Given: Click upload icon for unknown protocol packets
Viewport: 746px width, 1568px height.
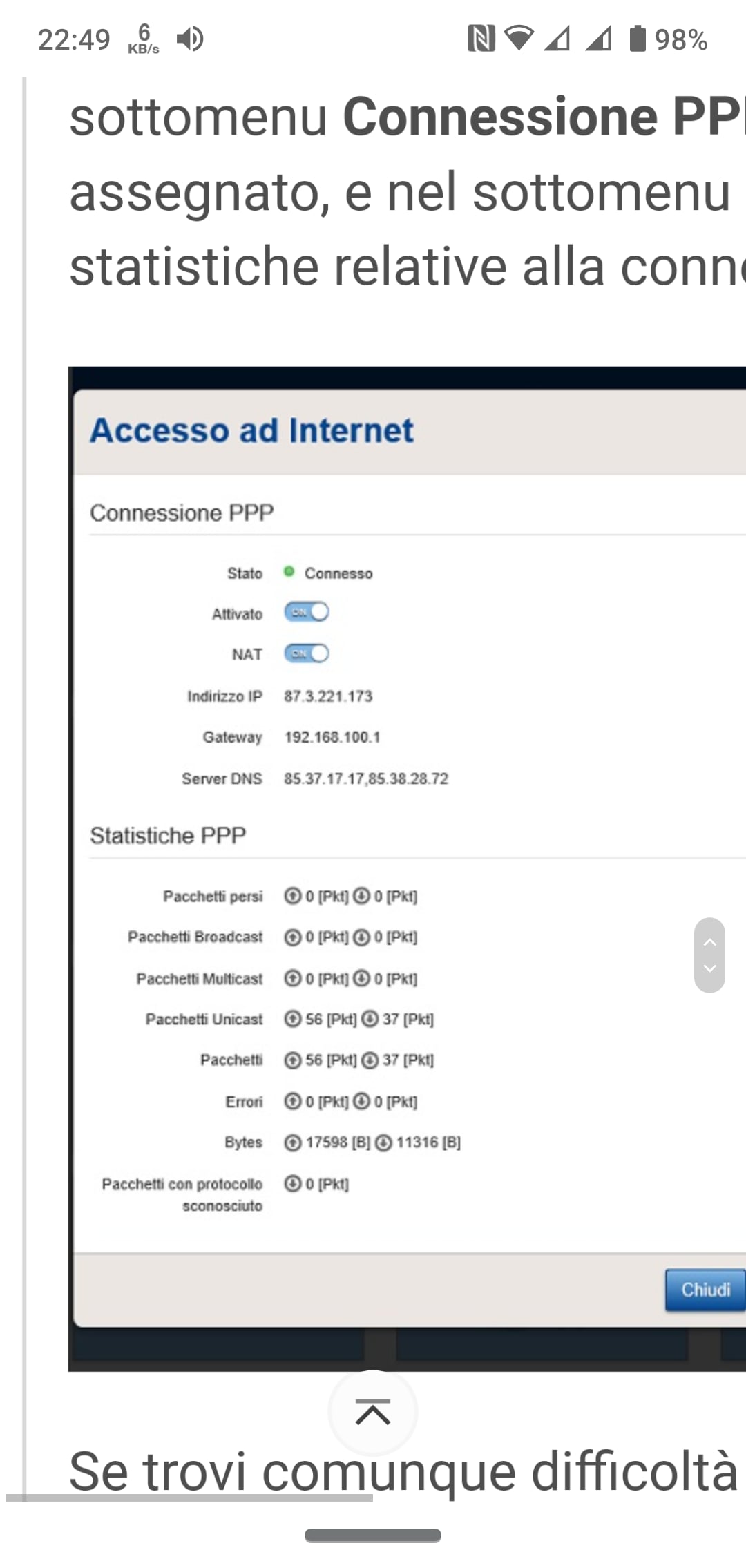Looking at the screenshot, I should point(293,1183).
